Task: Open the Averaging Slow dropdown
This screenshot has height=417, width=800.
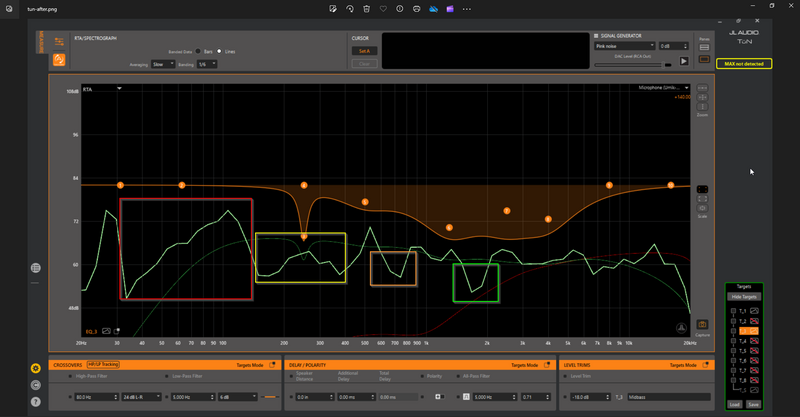Action: pos(163,64)
